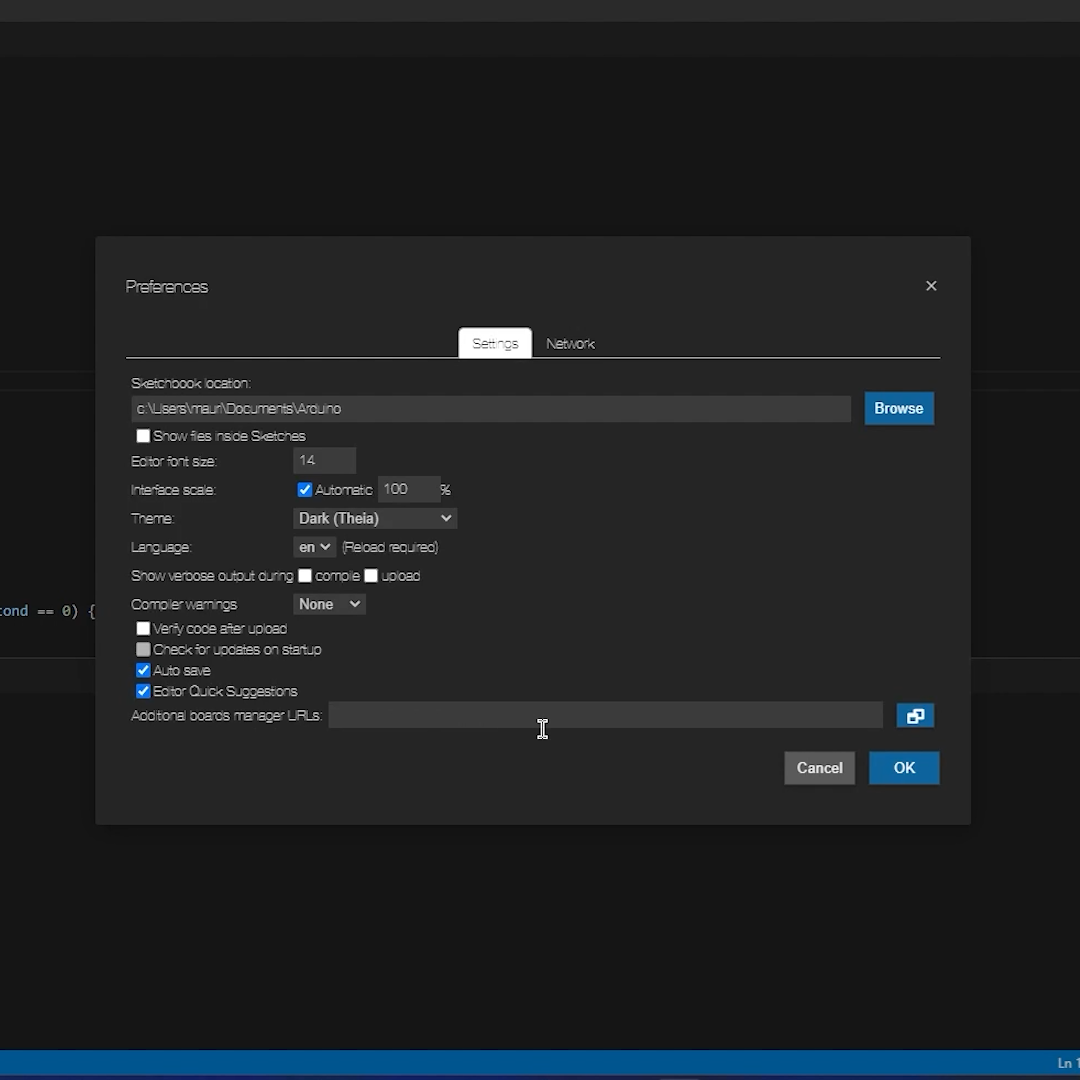Click the (Reload required) note

[x=390, y=547]
